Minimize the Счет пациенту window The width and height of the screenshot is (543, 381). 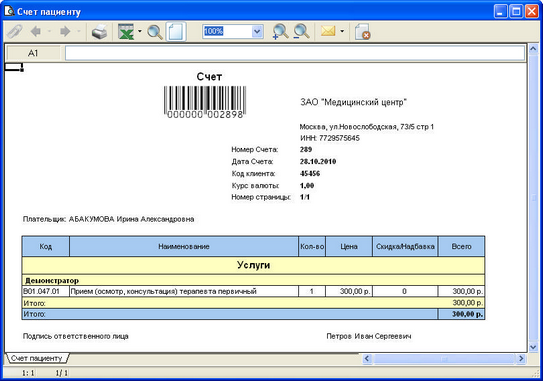point(500,11)
